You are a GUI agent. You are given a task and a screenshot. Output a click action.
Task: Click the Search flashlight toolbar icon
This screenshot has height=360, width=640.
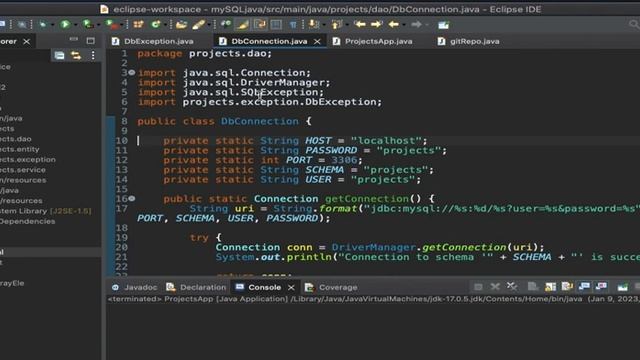point(198,24)
